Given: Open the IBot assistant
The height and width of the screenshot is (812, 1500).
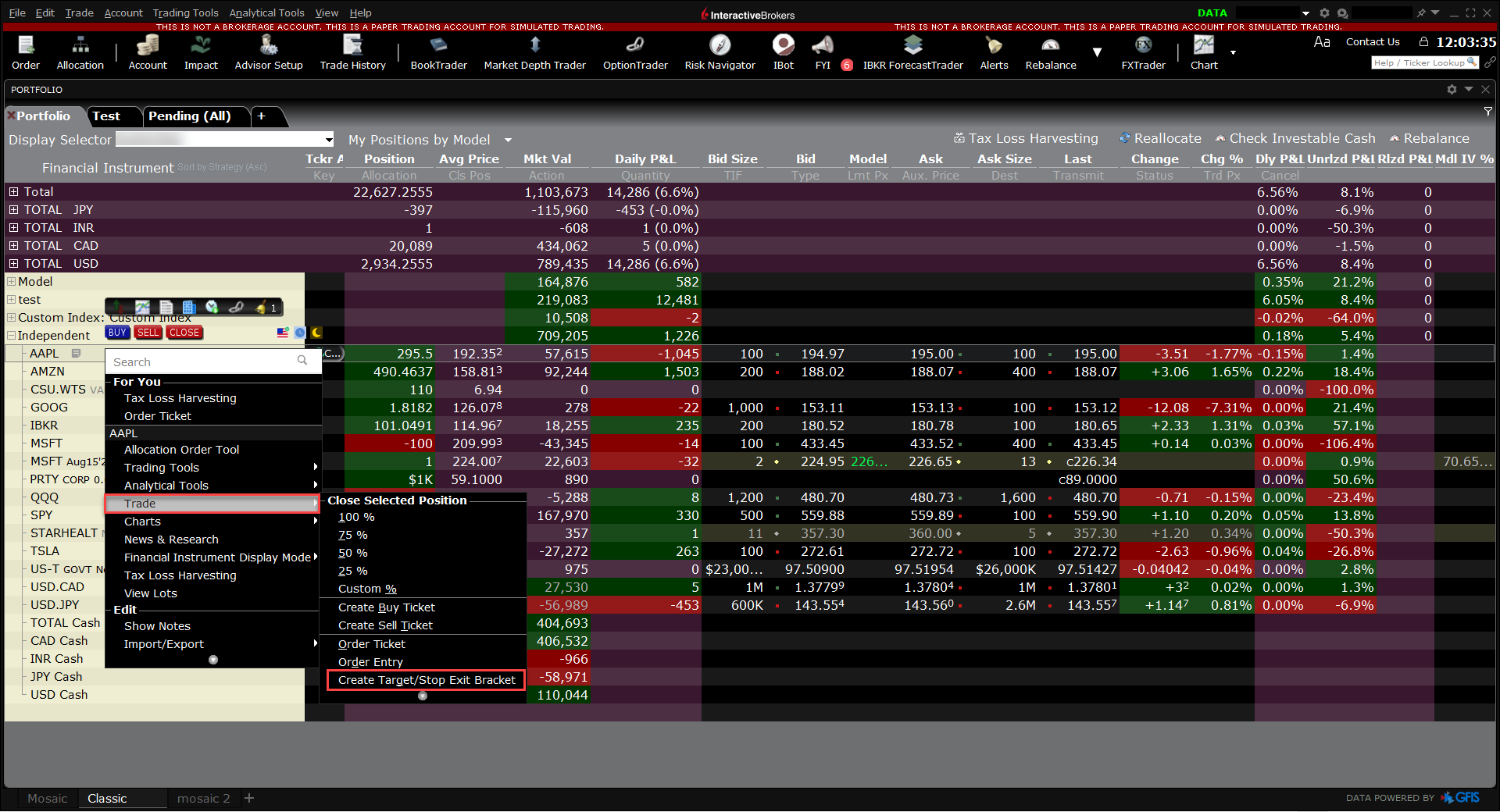Looking at the screenshot, I should click(783, 53).
